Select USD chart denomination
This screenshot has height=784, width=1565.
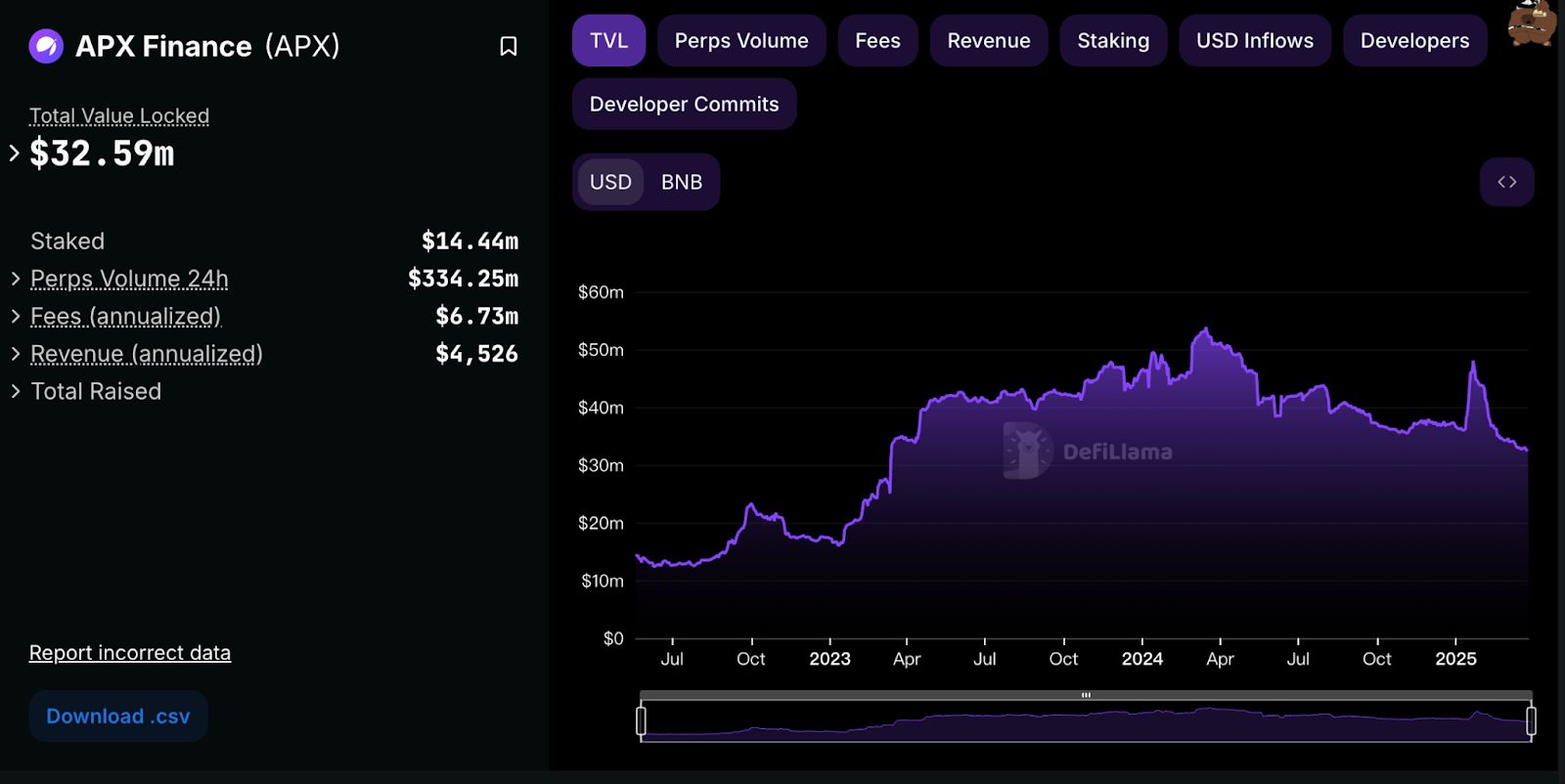click(x=610, y=182)
